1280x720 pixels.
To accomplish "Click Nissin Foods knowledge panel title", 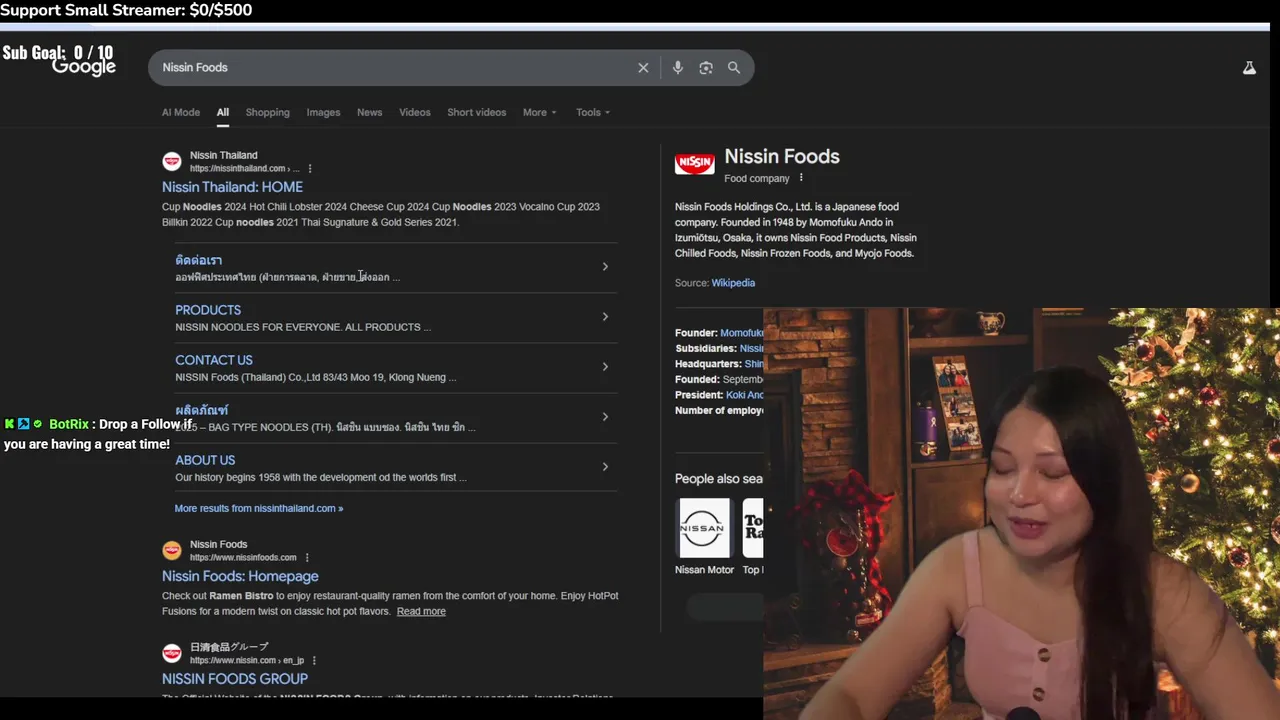I will click(782, 156).
